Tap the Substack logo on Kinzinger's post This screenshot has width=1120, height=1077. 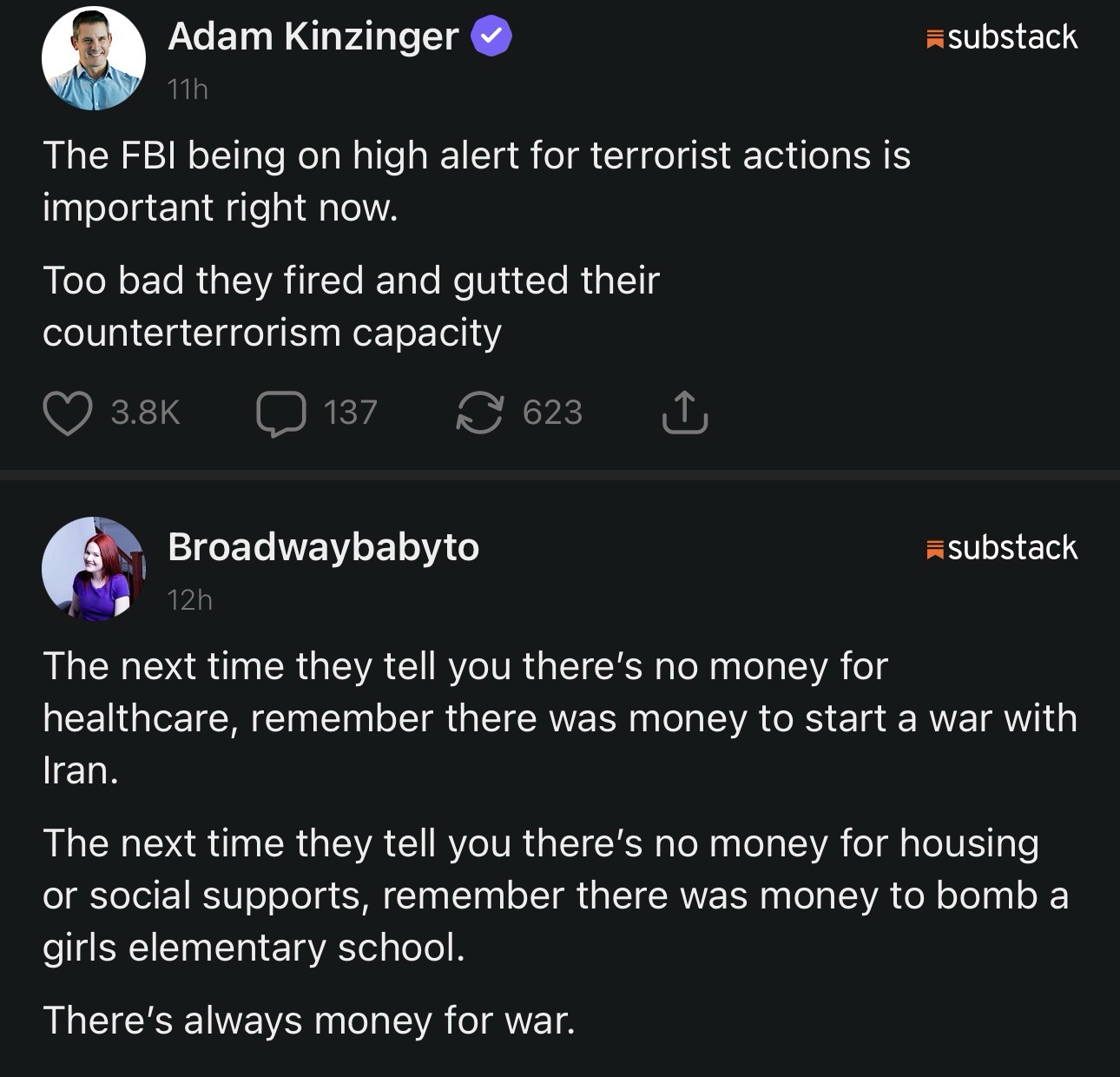(1003, 37)
